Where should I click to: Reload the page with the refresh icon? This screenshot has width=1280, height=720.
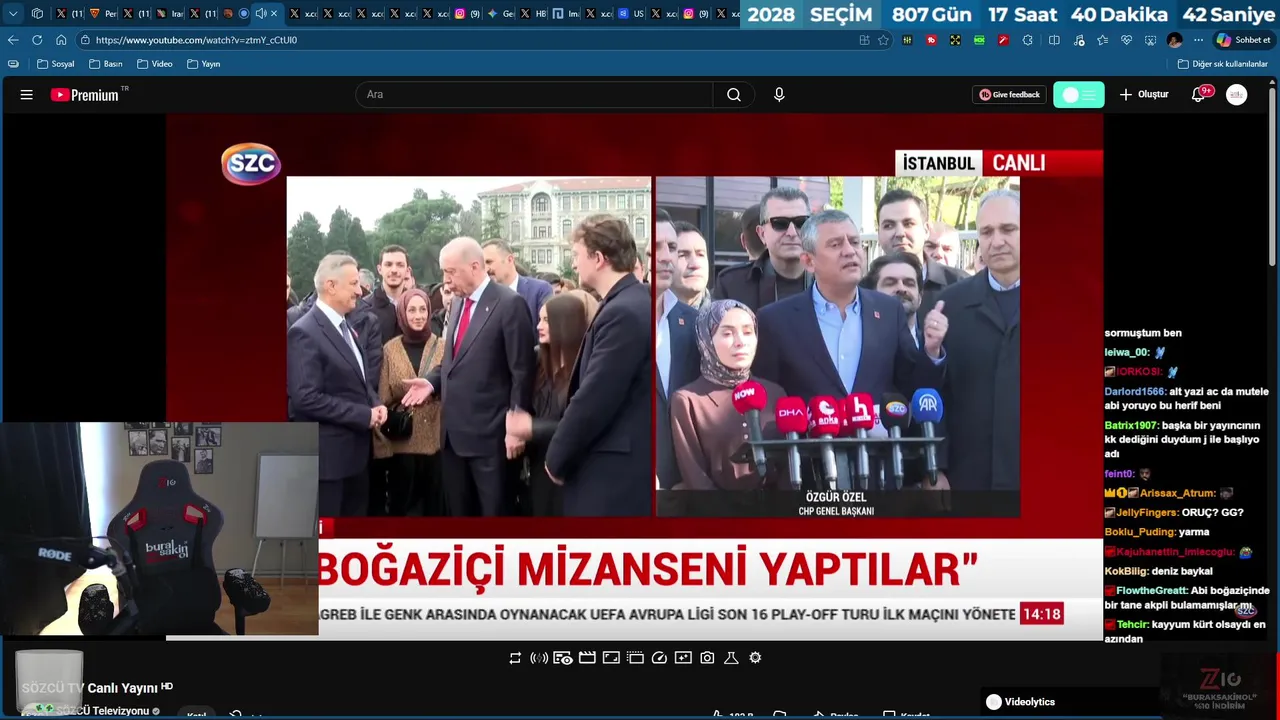pyautogui.click(x=37, y=40)
